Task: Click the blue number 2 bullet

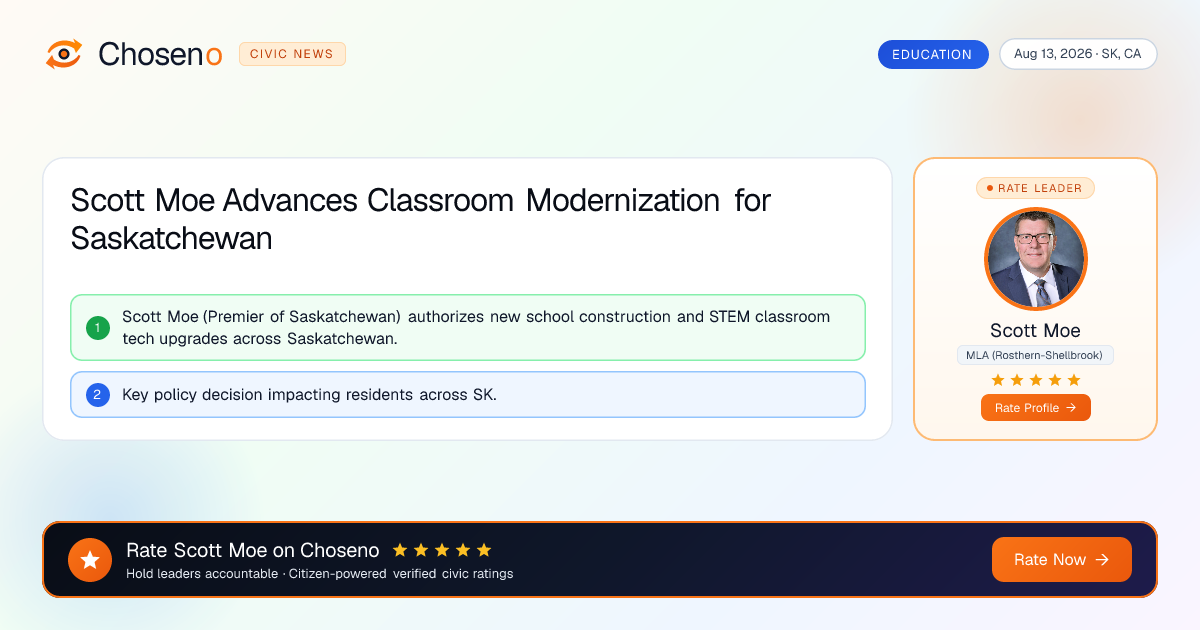Action: [98, 394]
